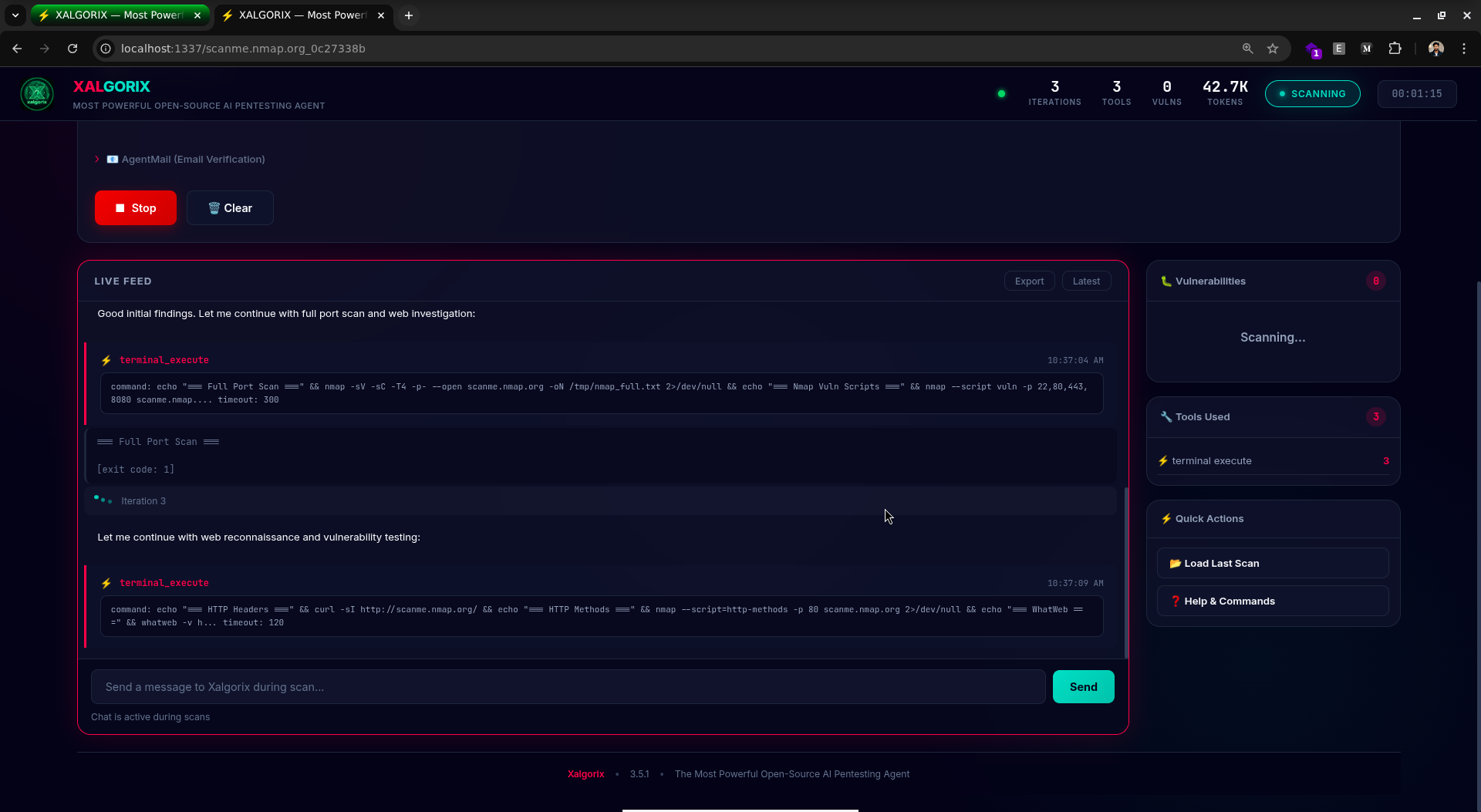The height and width of the screenshot is (812, 1481).
Task: Click the 42.7K TOKENS counter
Action: point(1225,93)
